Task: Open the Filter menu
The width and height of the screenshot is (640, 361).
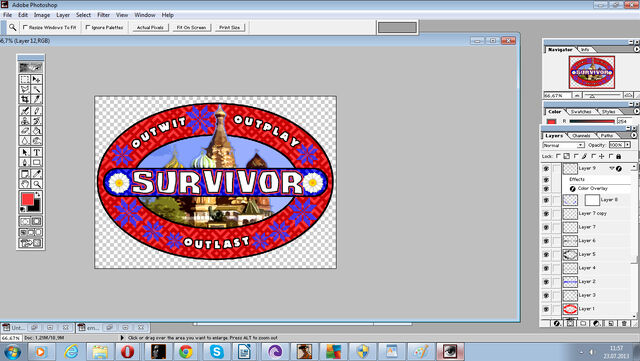Action: pos(103,15)
